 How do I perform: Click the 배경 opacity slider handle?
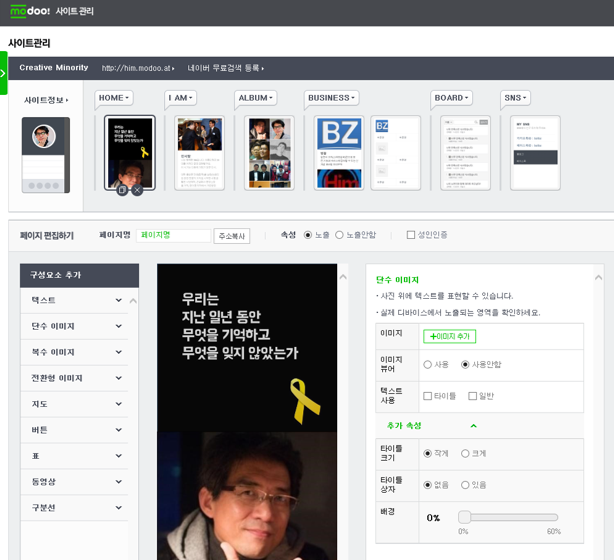coord(464,517)
